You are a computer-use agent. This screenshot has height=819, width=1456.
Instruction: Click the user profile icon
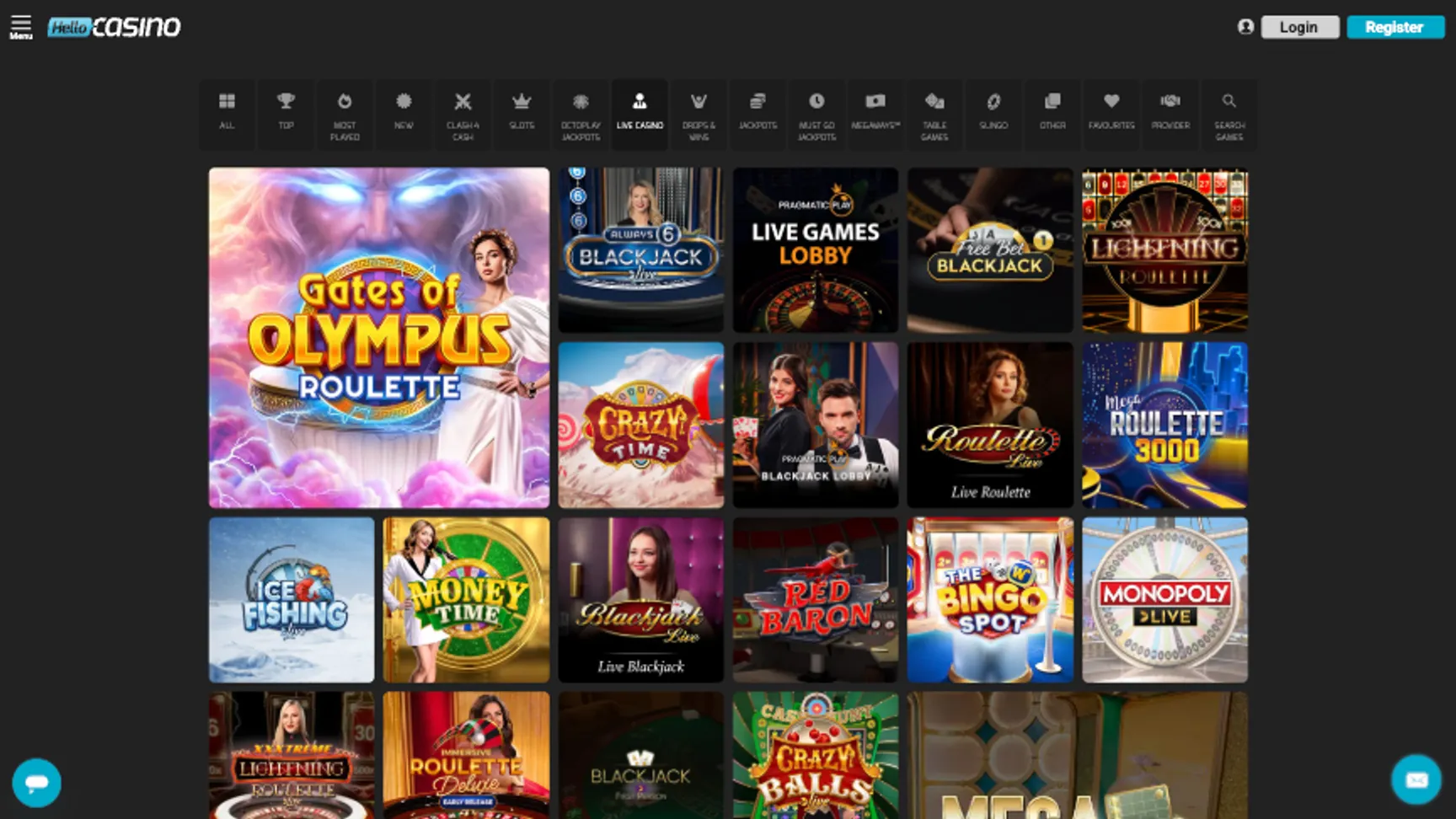click(x=1245, y=27)
